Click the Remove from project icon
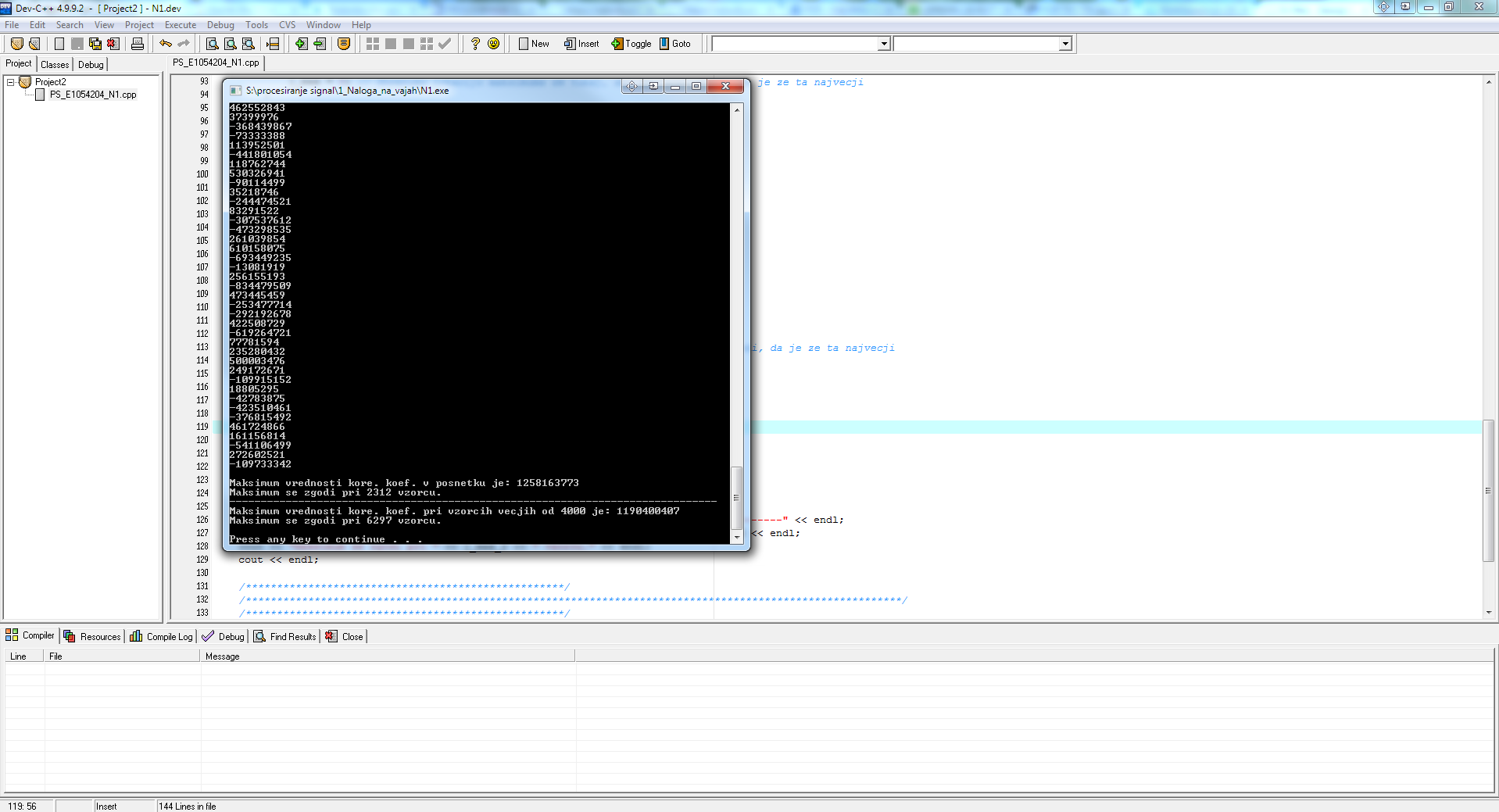The width and height of the screenshot is (1499, 812). (320, 44)
